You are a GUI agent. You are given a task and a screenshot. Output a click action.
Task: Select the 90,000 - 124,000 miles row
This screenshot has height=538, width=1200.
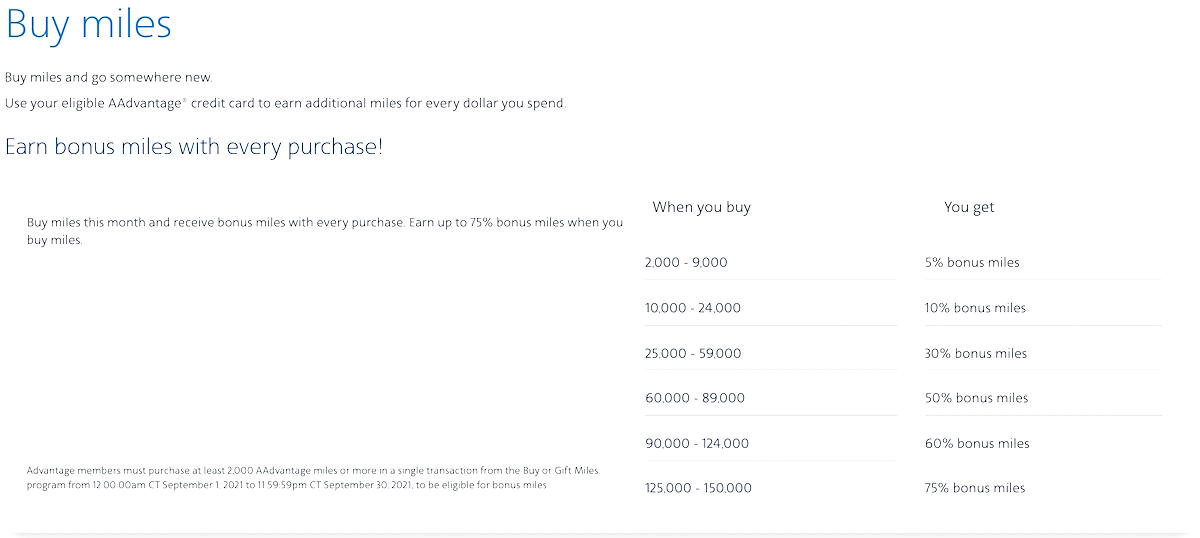(904, 443)
